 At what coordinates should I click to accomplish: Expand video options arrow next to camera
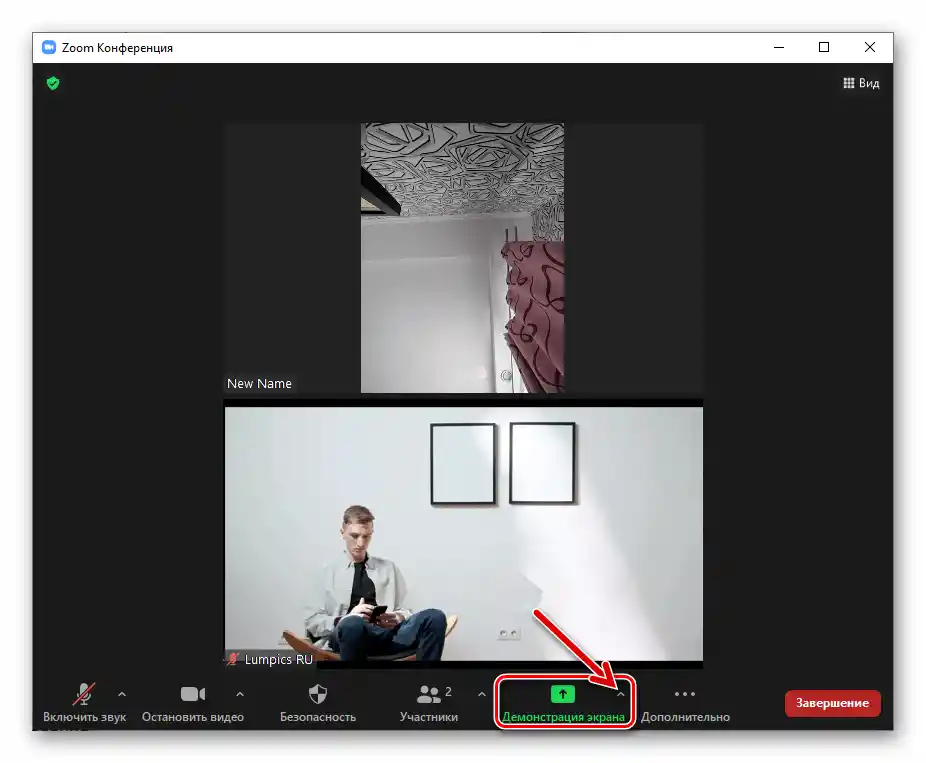(x=240, y=694)
